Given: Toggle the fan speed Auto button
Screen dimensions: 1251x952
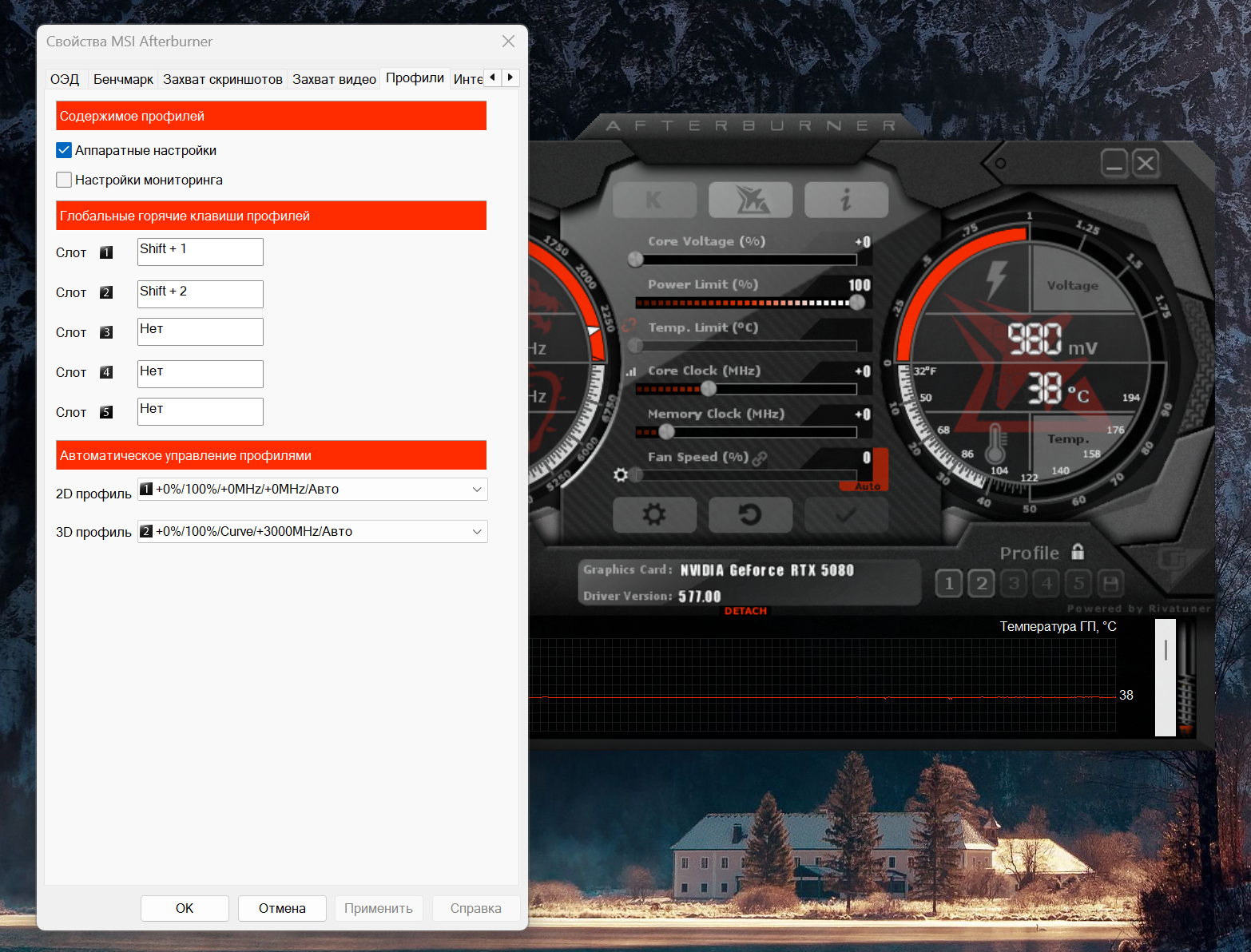Looking at the screenshot, I should [868, 486].
